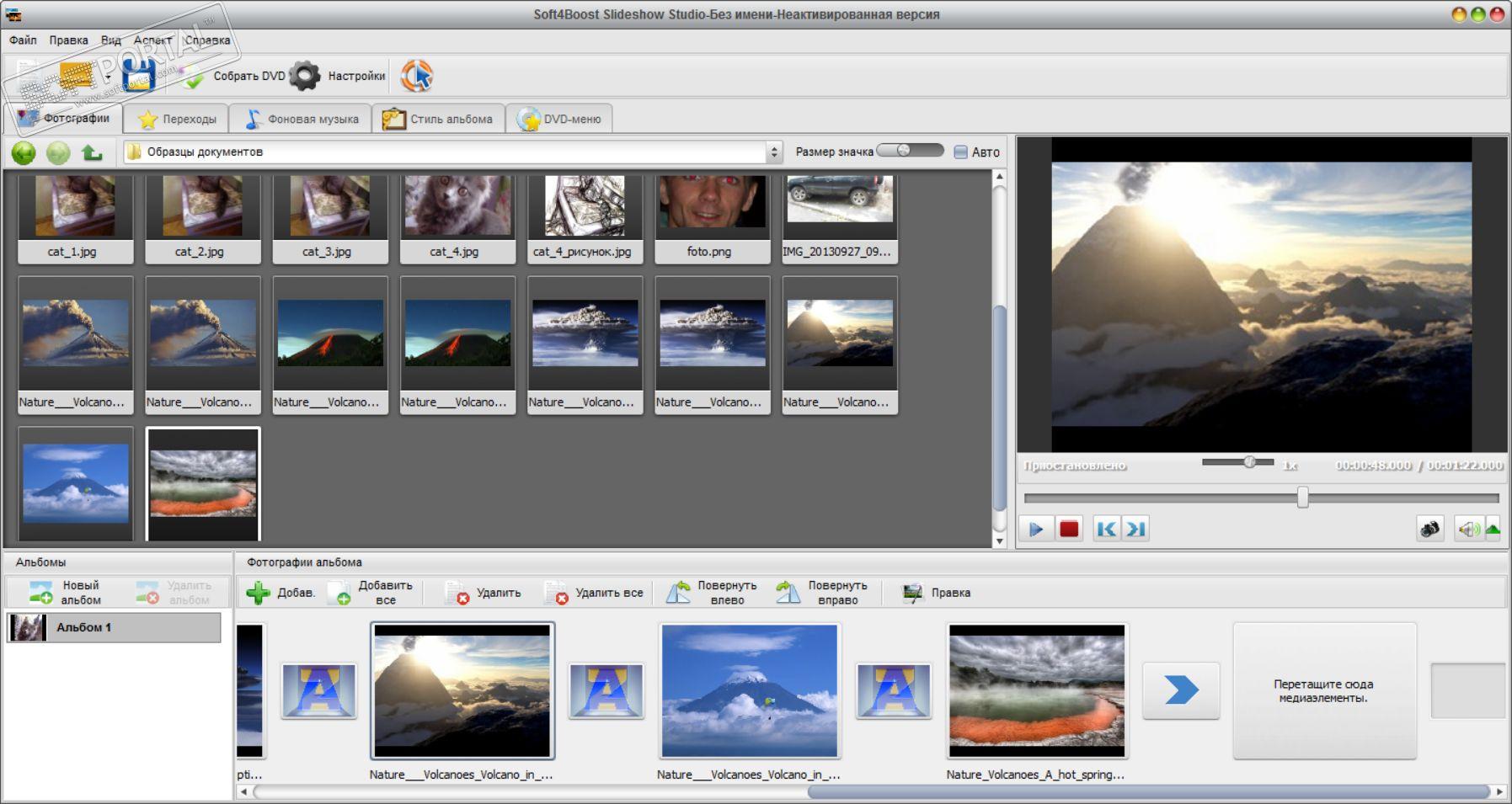Image resolution: width=1512 pixels, height=804 pixels.
Task: Switch to the Transitions tab
Action: [x=177, y=119]
